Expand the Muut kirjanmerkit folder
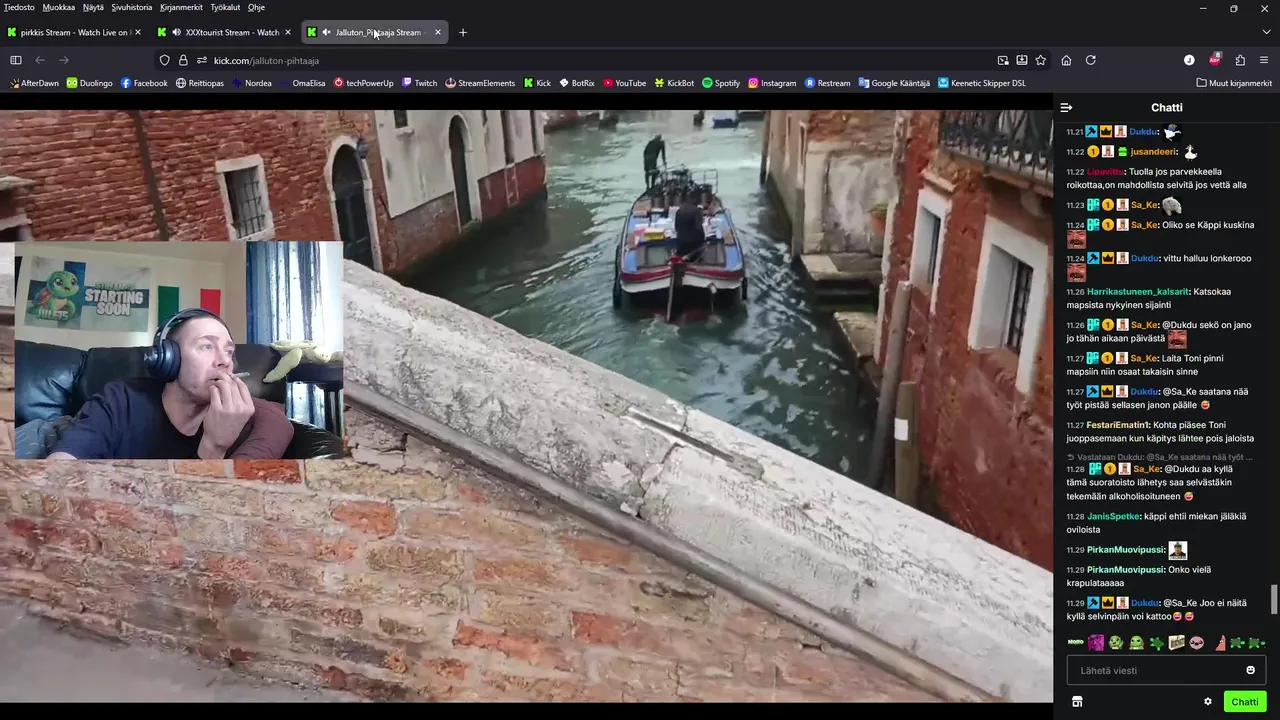This screenshot has width=1280, height=720. 1233,83
